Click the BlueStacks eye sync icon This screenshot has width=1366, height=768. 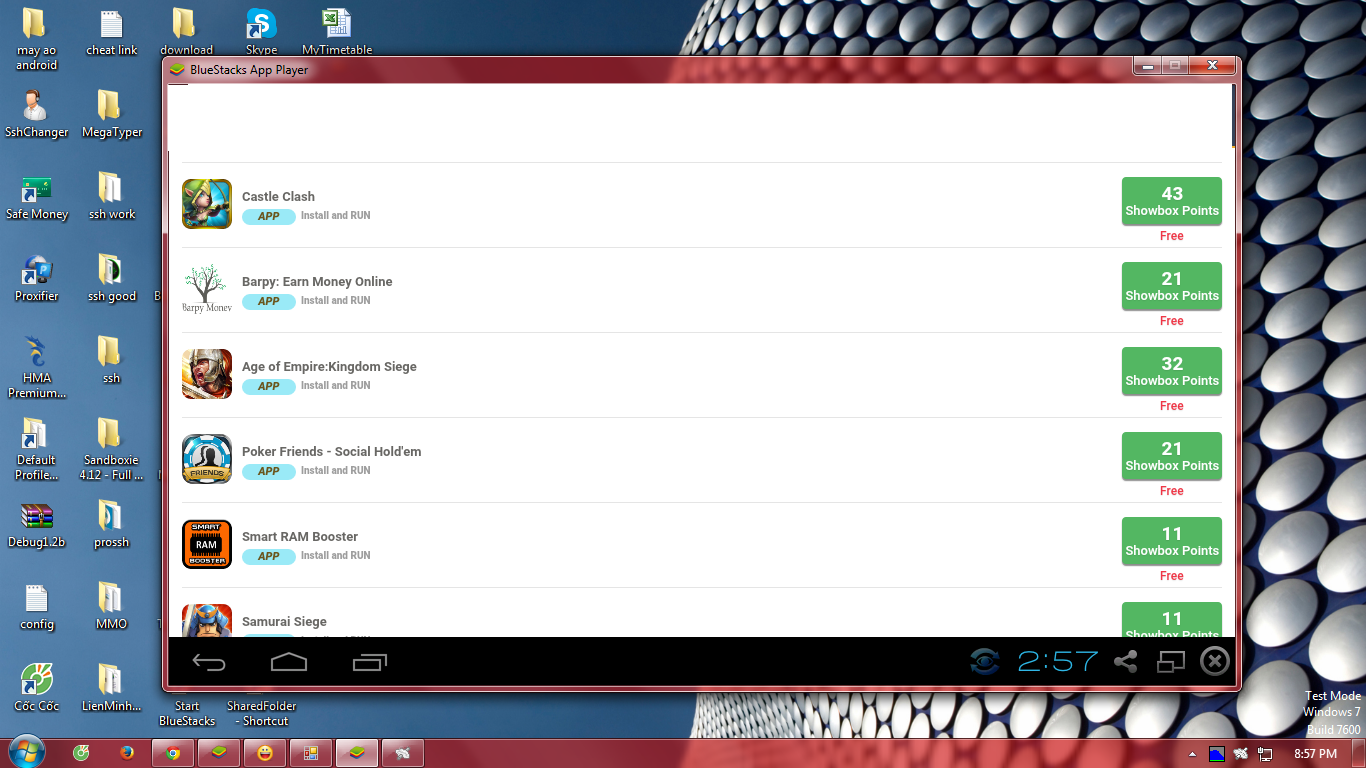[x=985, y=661]
